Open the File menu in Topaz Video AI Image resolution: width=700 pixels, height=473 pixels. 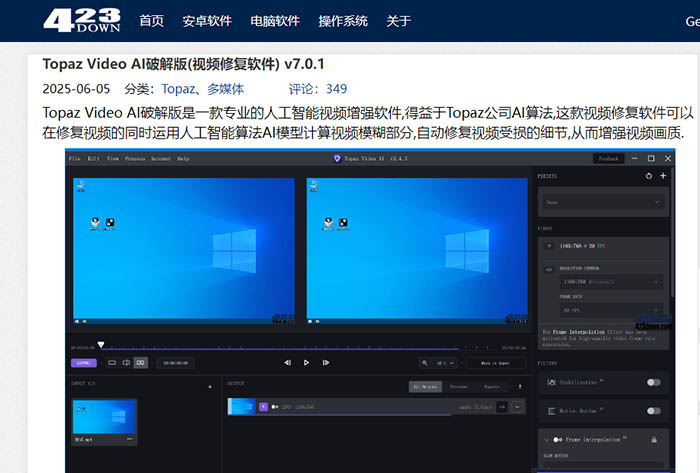tap(75, 158)
